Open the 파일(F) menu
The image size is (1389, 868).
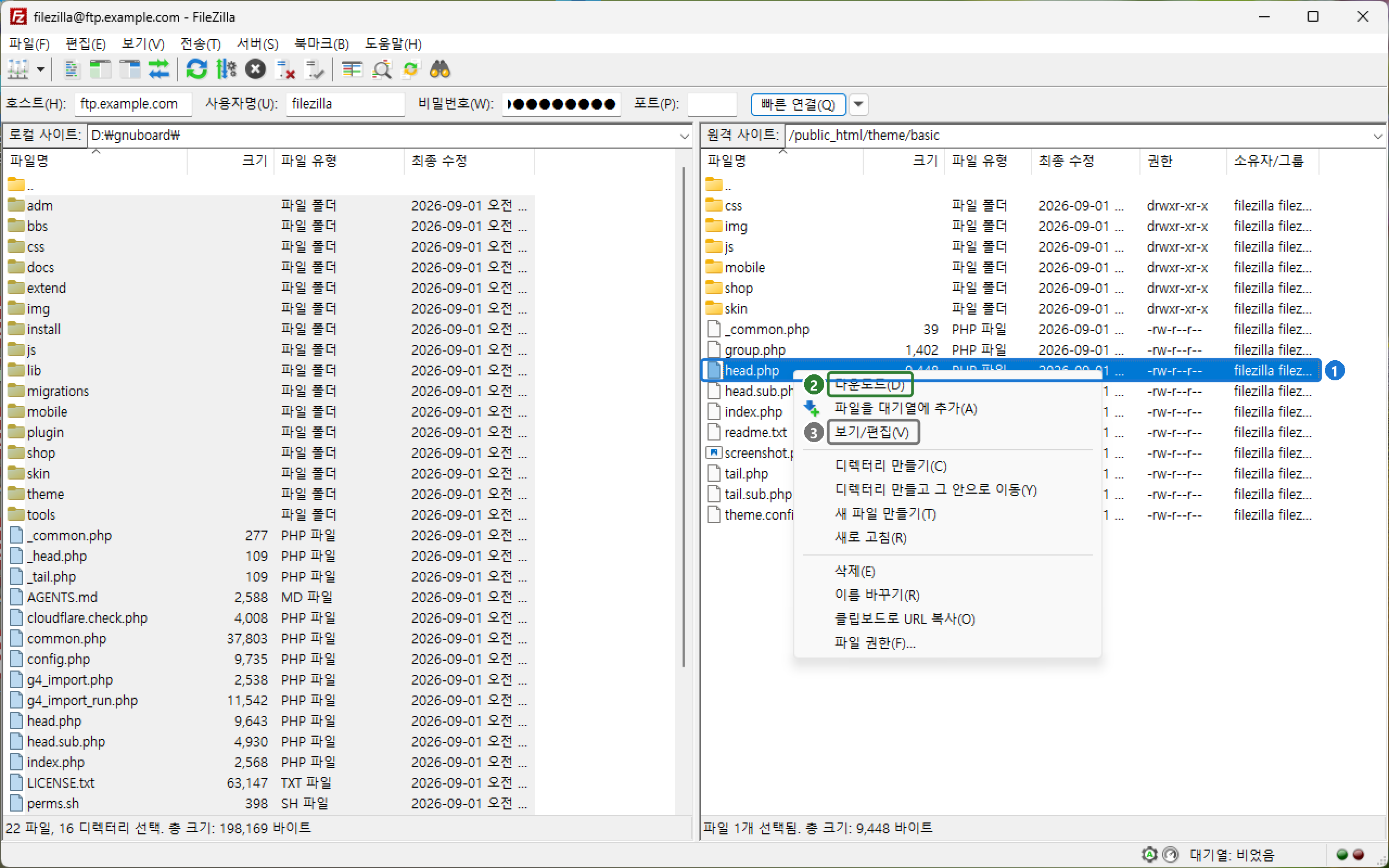click(x=29, y=43)
